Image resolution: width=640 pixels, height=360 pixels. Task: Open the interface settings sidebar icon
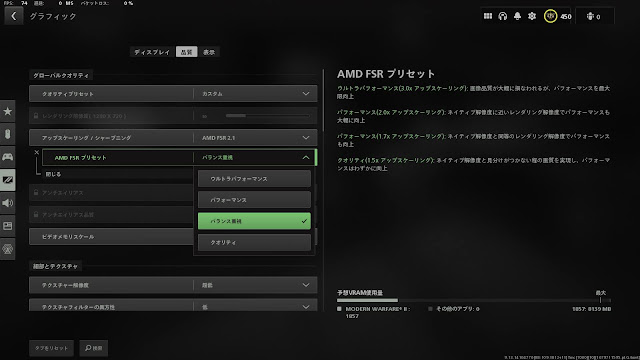point(8,226)
